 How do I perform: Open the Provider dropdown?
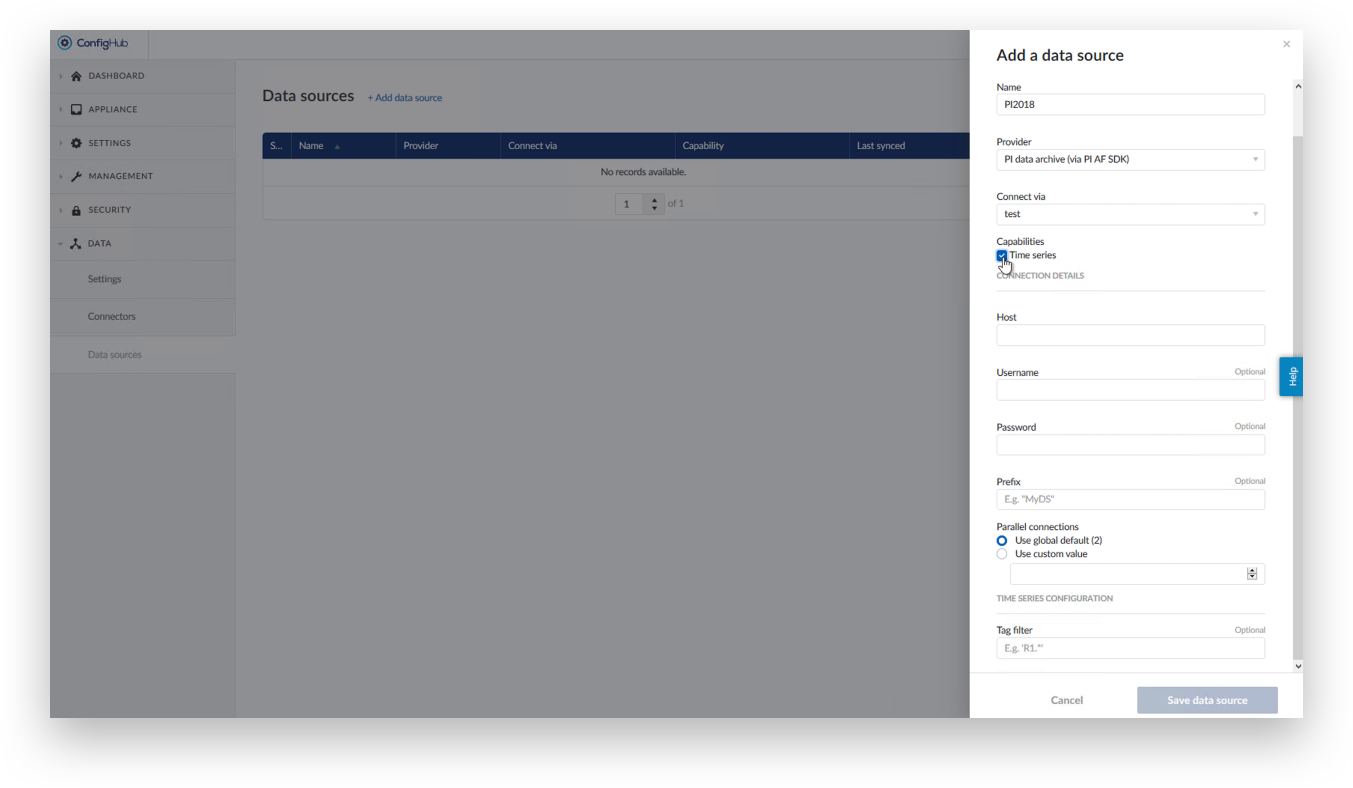pos(1130,159)
